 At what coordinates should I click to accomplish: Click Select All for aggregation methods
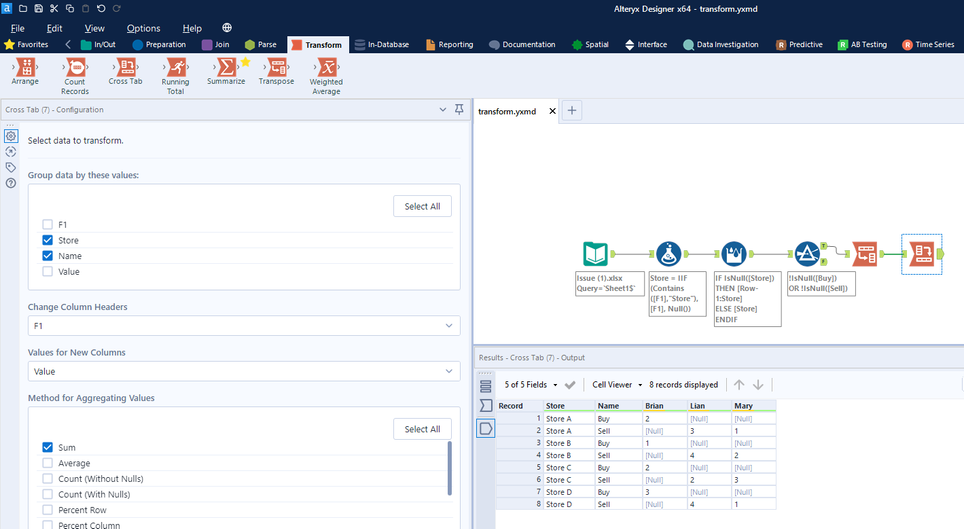pos(422,429)
